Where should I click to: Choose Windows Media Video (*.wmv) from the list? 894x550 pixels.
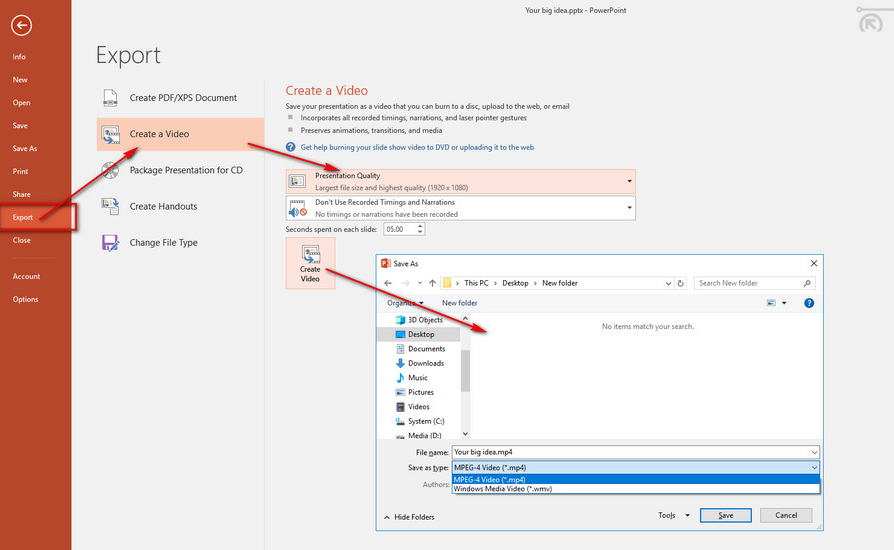[x=502, y=489]
